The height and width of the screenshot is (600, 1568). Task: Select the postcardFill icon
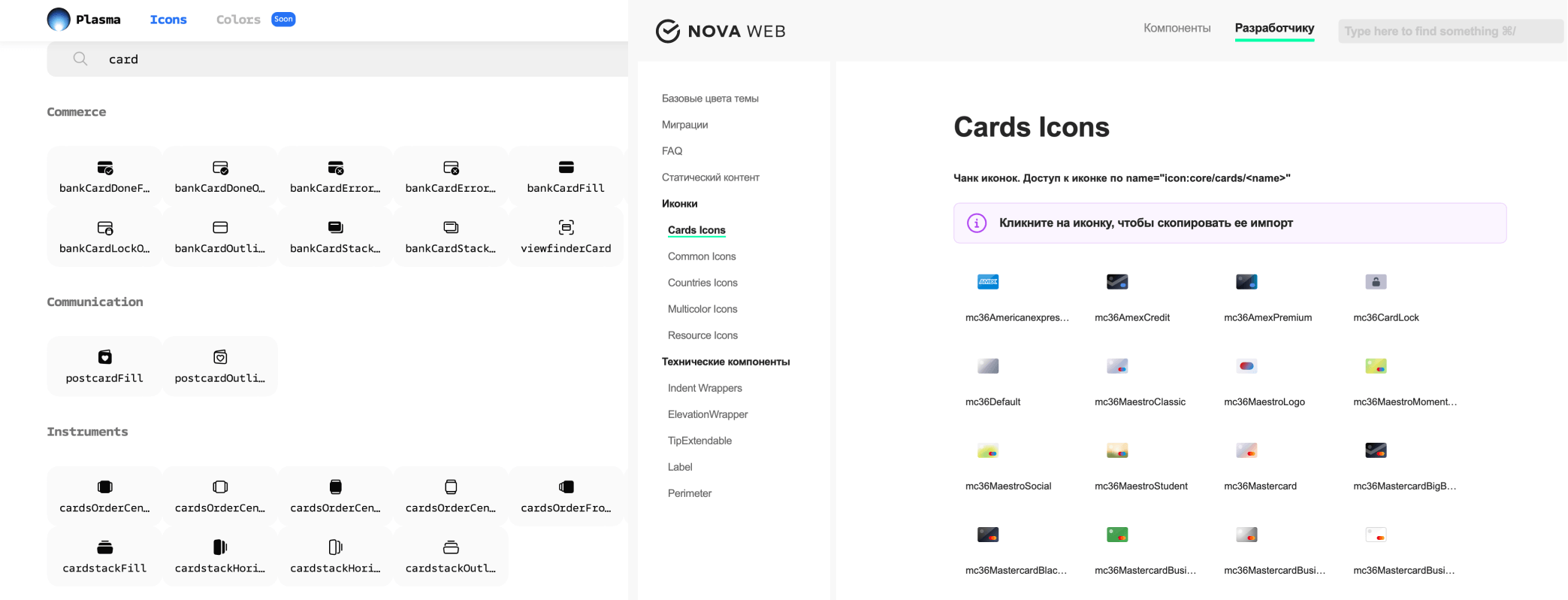tap(104, 366)
